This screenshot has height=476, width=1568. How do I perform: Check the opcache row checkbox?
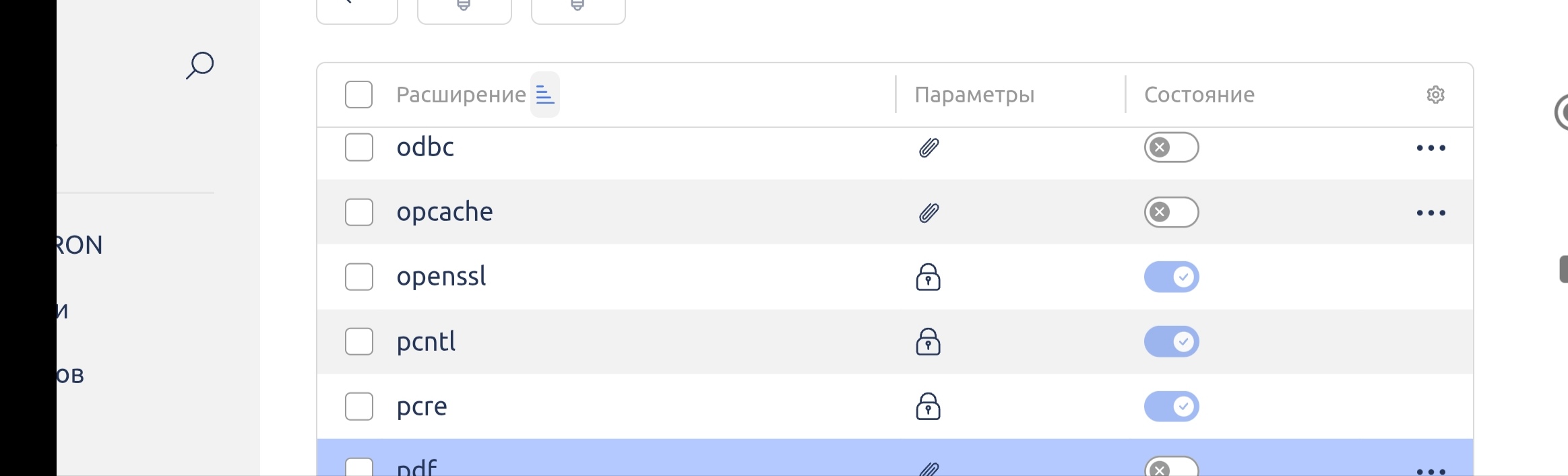click(358, 213)
